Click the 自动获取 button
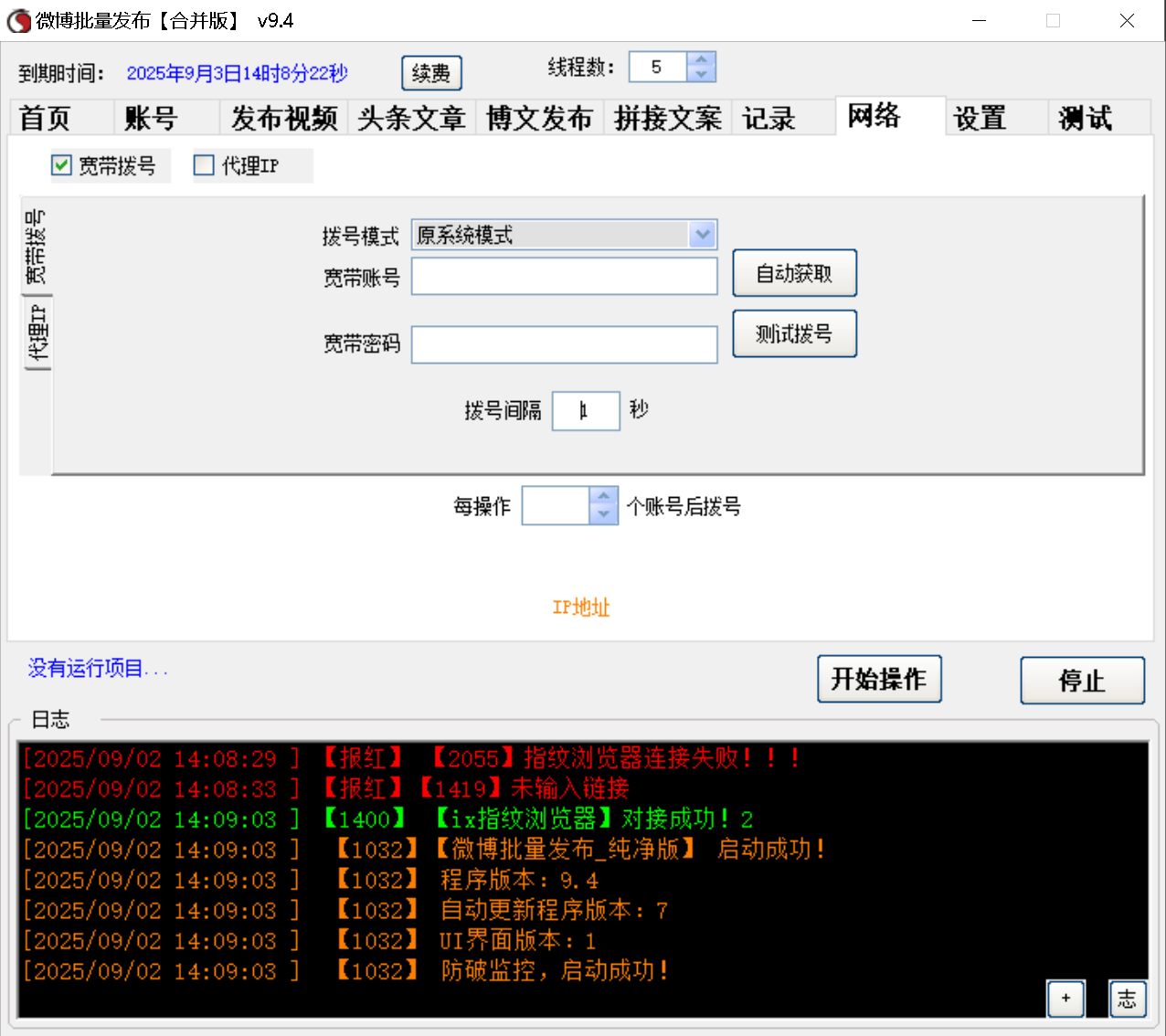The width and height of the screenshot is (1166, 1036). pos(794,272)
